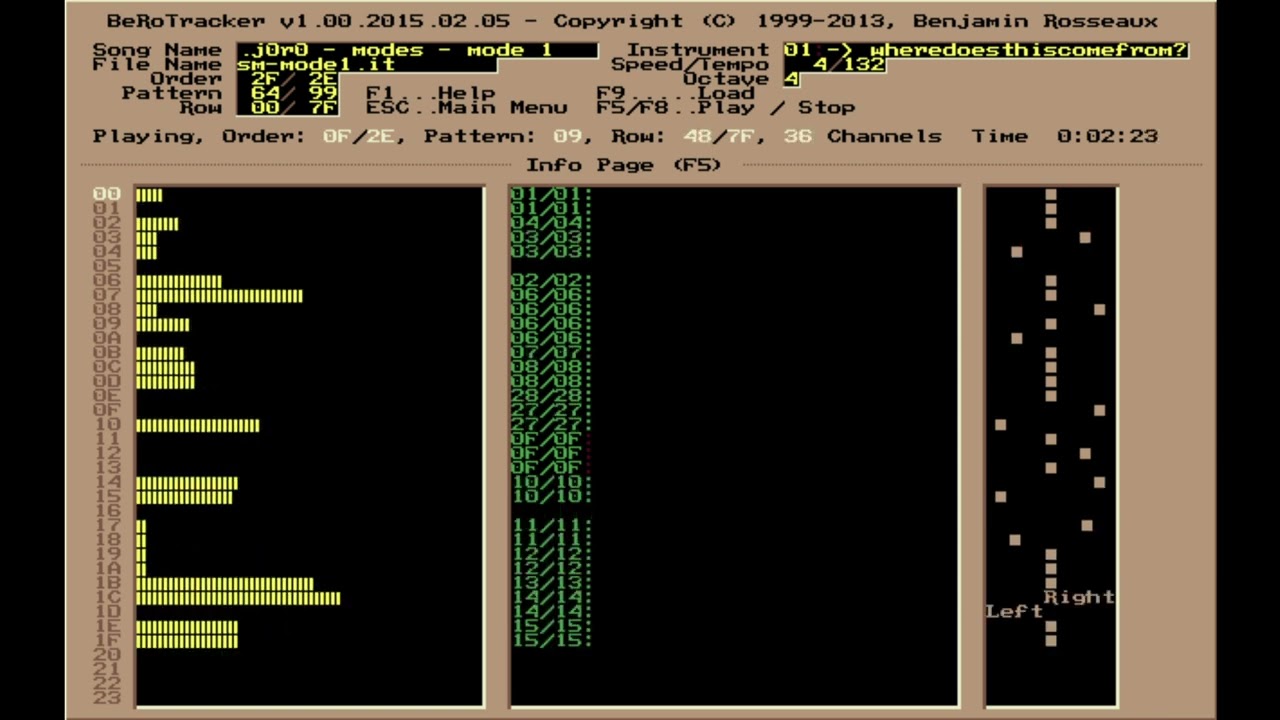The height and width of the screenshot is (720, 1280).
Task: Click the Info Page (F5) heading
Action: coord(624,165)
